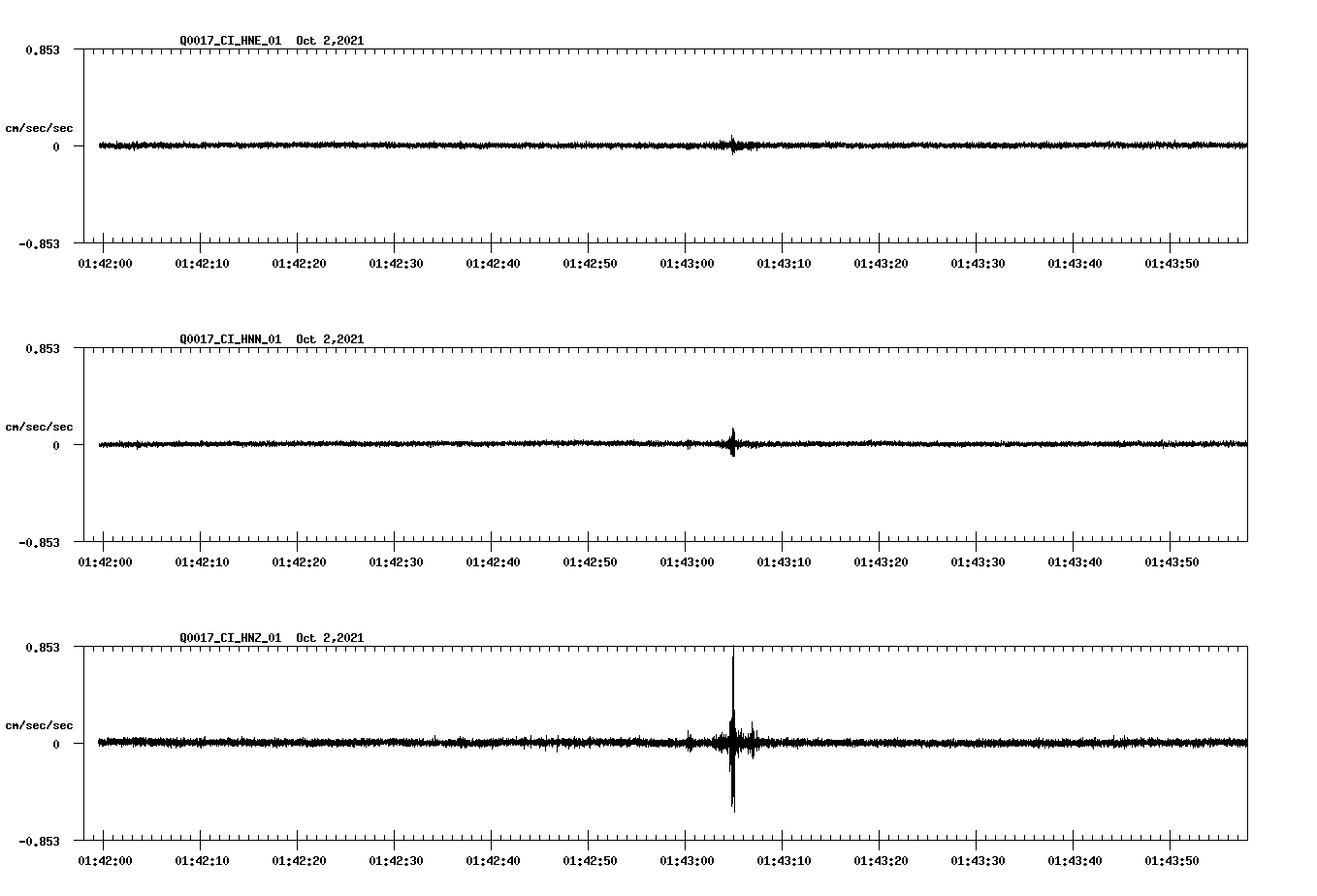1317x896 pixels.
Task: Click the Q0017_CI_HNN_01 Oct 2,2021 plot title
Action: tap(272, 339)
